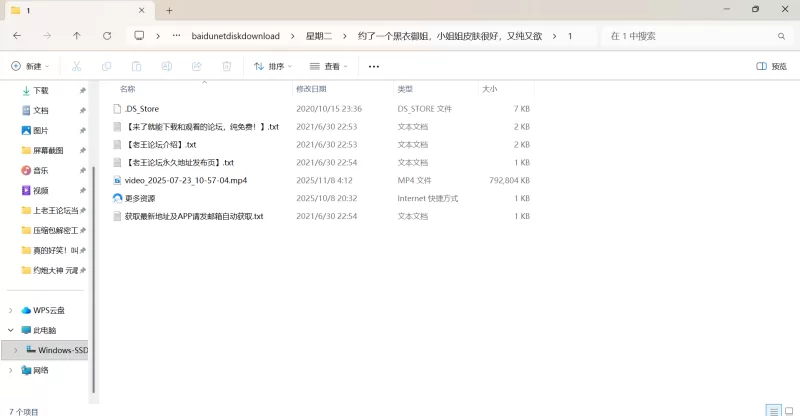Click the Cut icon in toolbar
Image resolution: width=800 pixels, height=416 pixels.
(x=76, y=67)
